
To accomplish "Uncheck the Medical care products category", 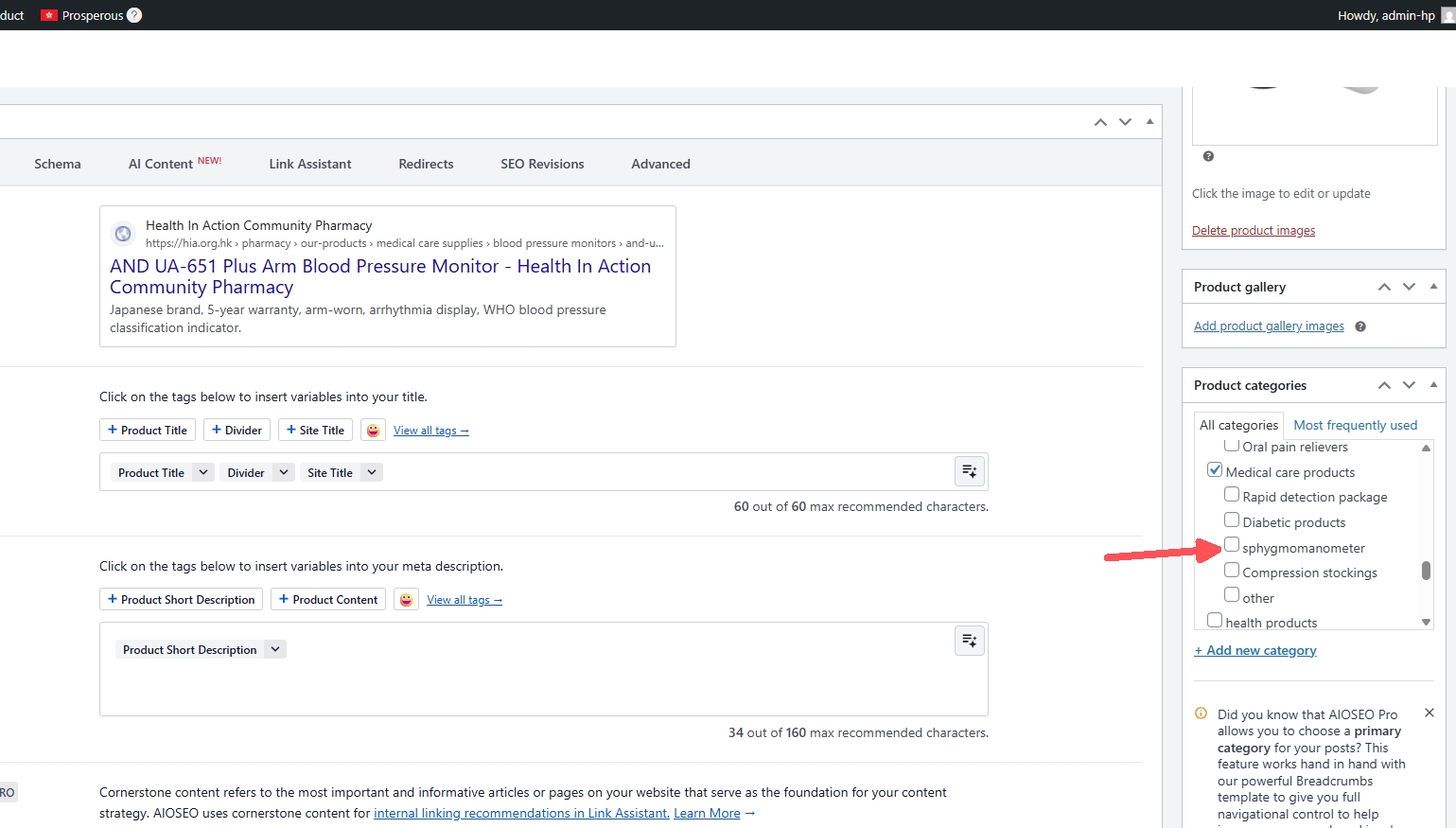I will [1215, 470].
